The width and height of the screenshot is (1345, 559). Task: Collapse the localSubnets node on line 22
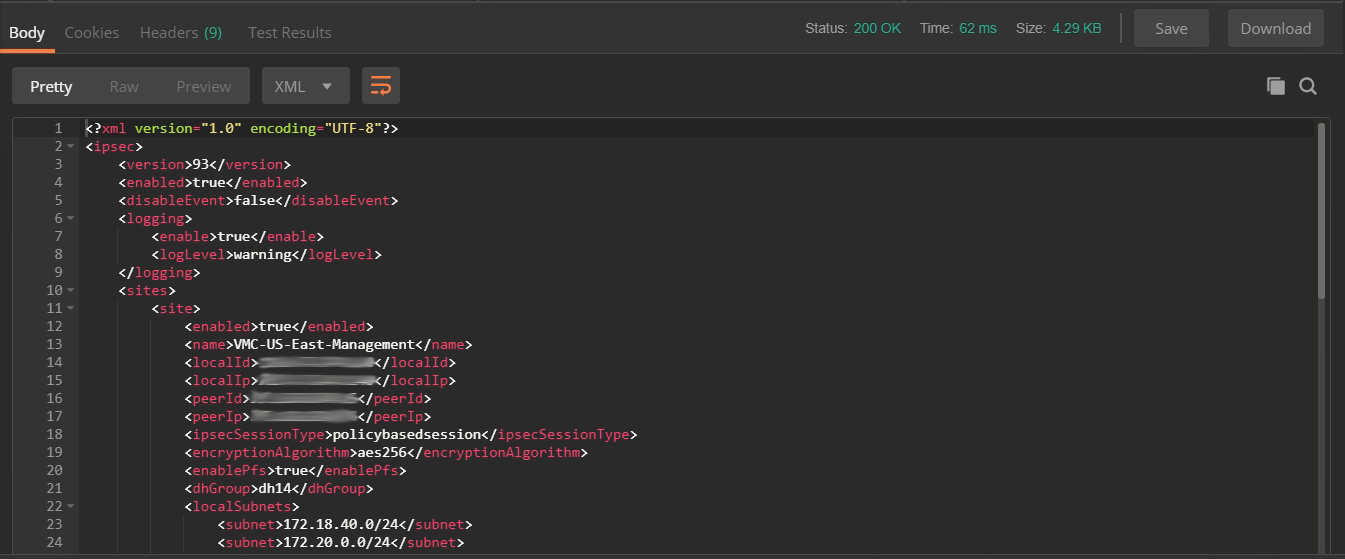70,507
